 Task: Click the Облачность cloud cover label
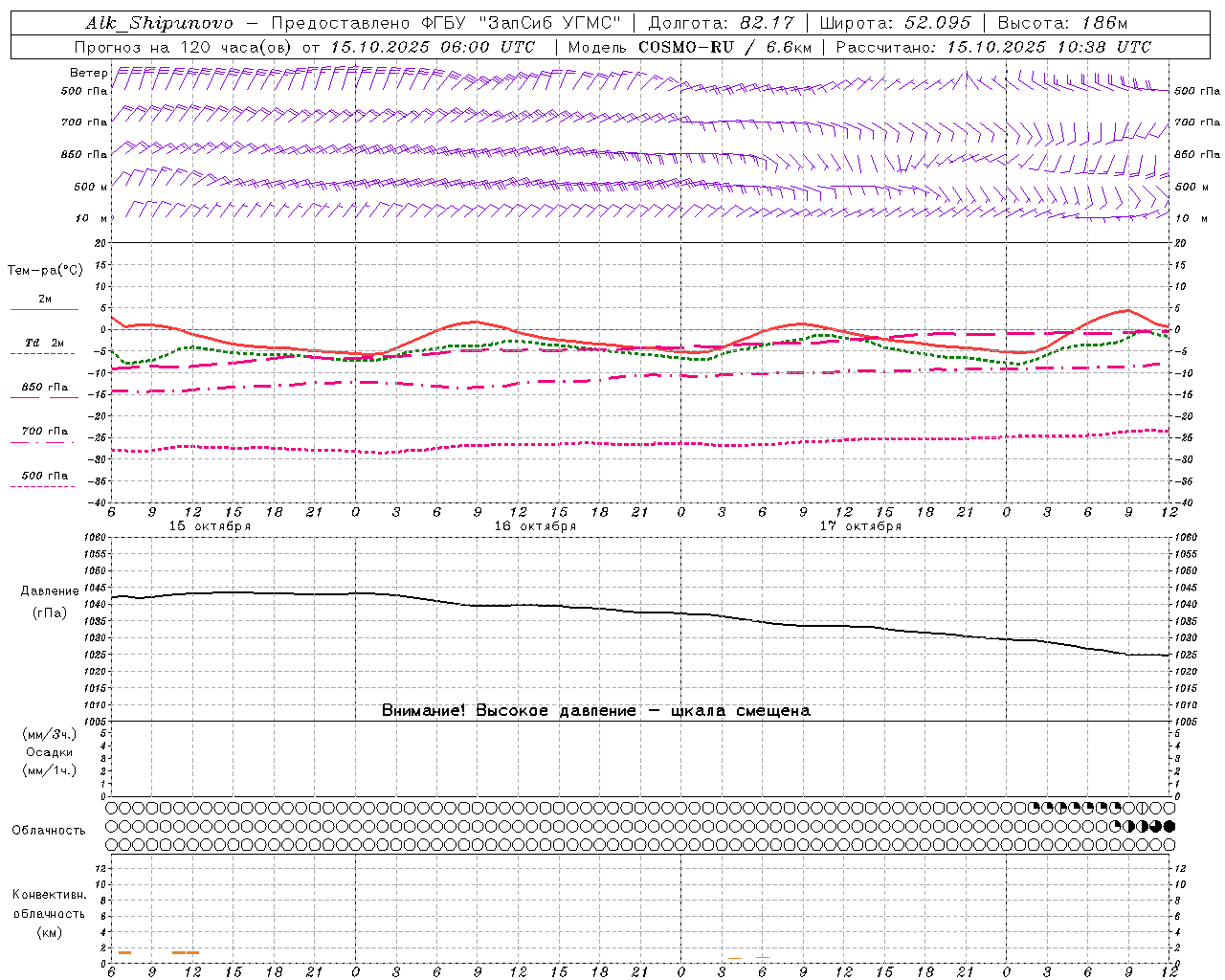pyautogui.click(x=49, y=831)
